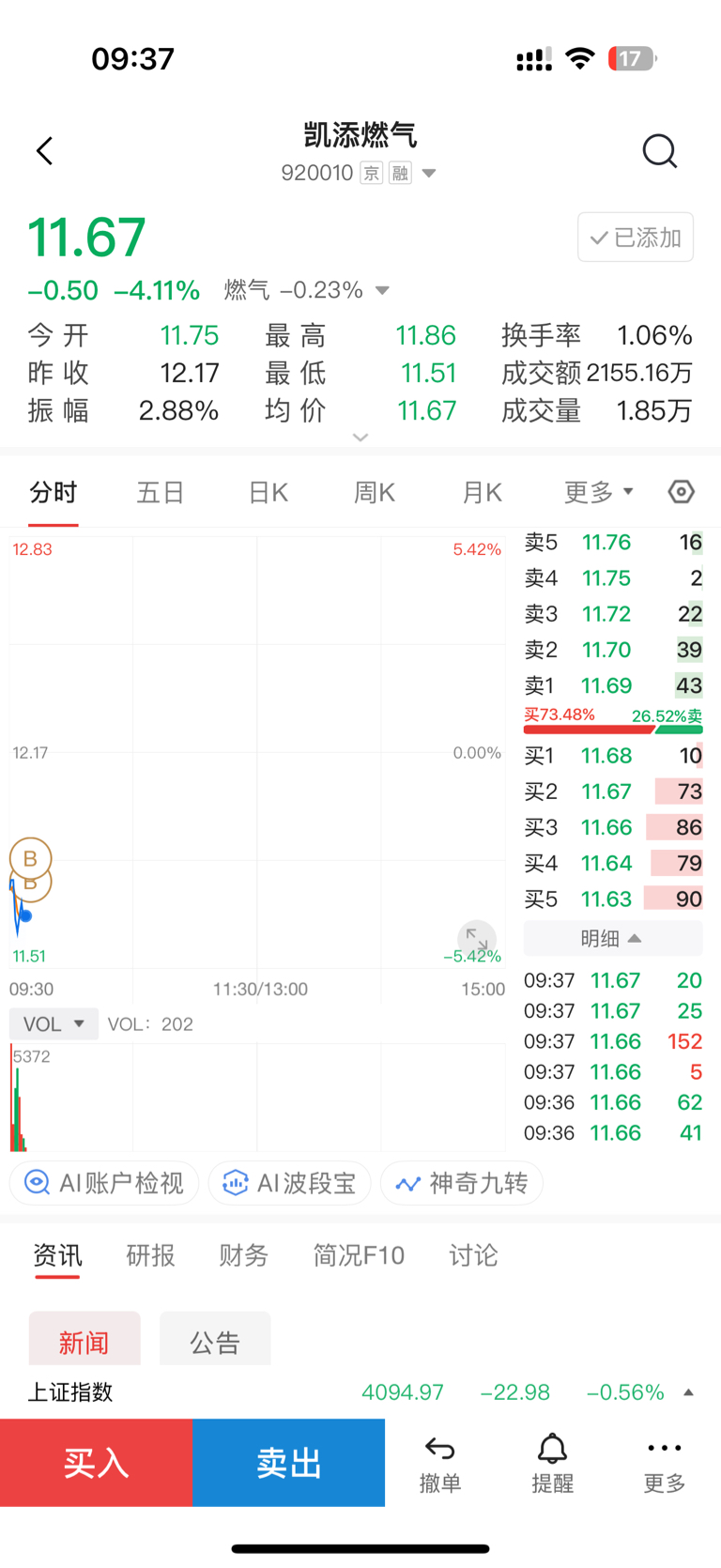Tap the 成交额 2155.16万 value
The width and height of the screenshot is (721, 1568).
[639, 373]
